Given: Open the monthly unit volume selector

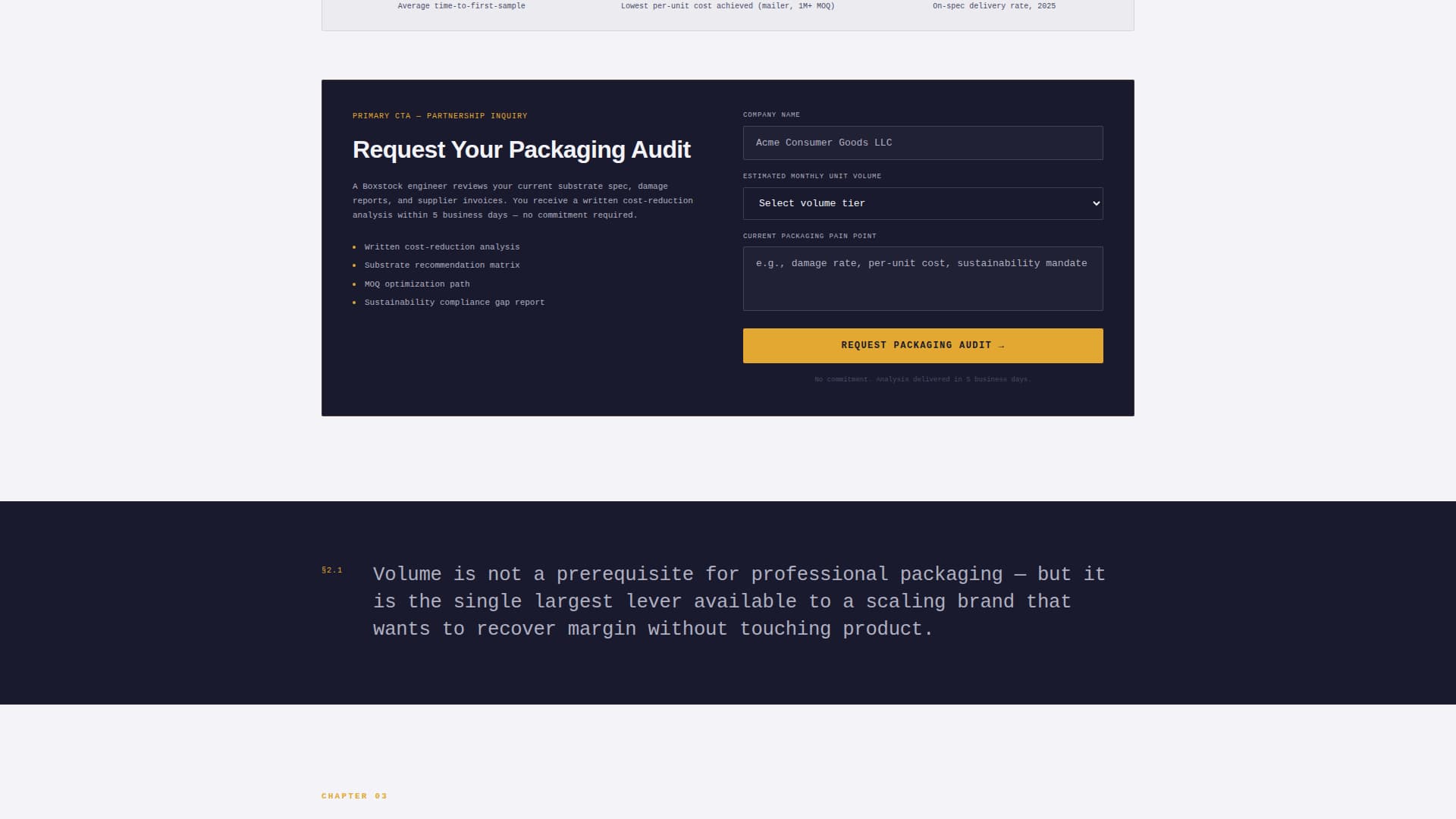Looking at the screenshot, I should (923, 203).
